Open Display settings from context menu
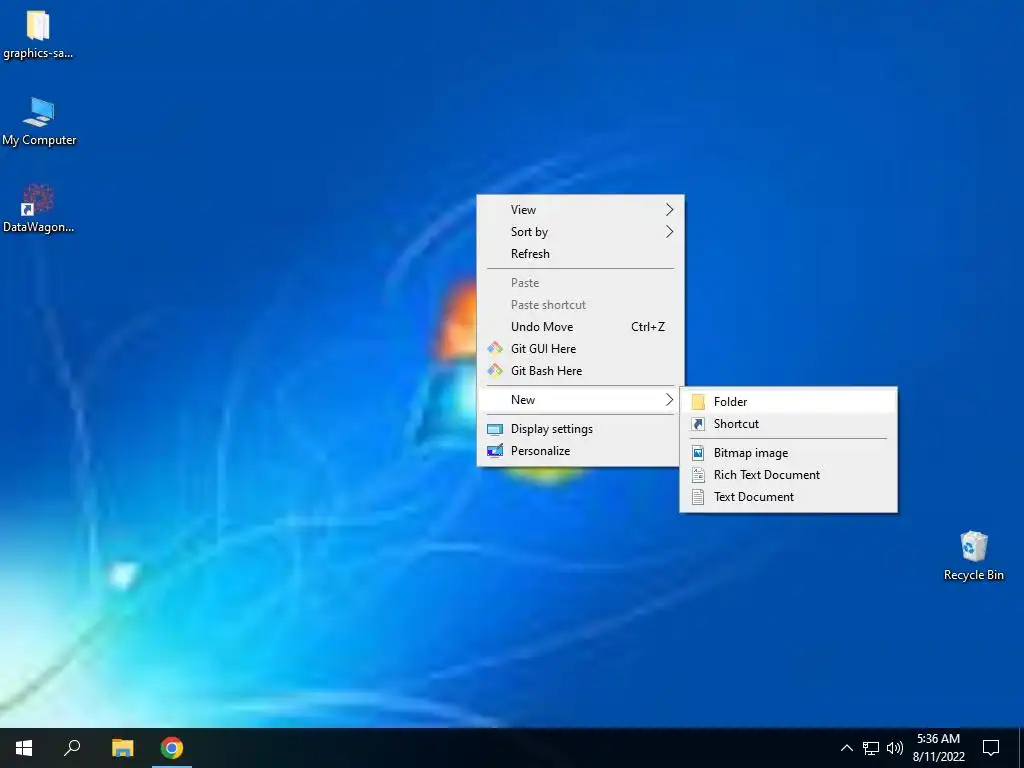The height and width of the screenshot is (768, 1024). click(581, 429)
